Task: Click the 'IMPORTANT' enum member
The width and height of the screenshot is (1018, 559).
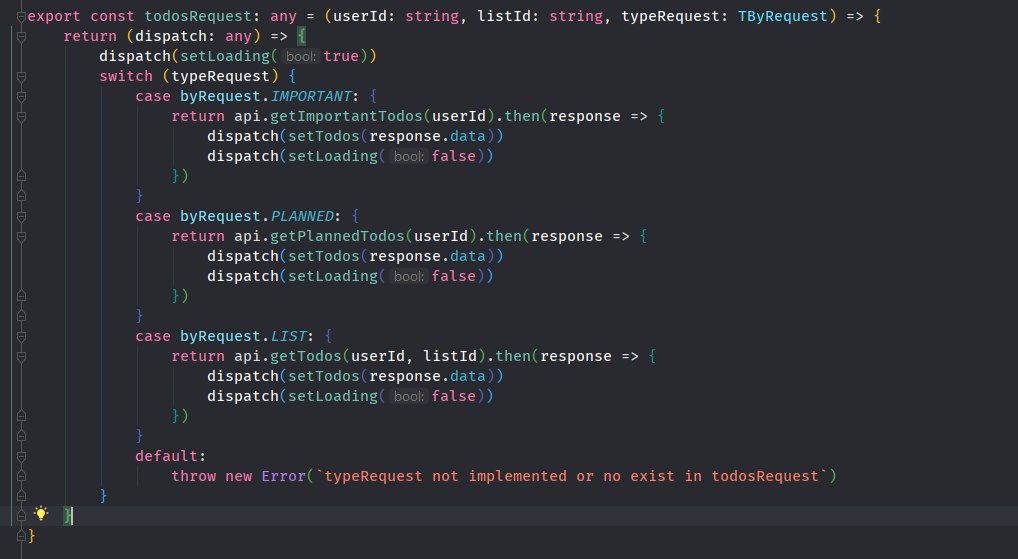Action: 311,97
